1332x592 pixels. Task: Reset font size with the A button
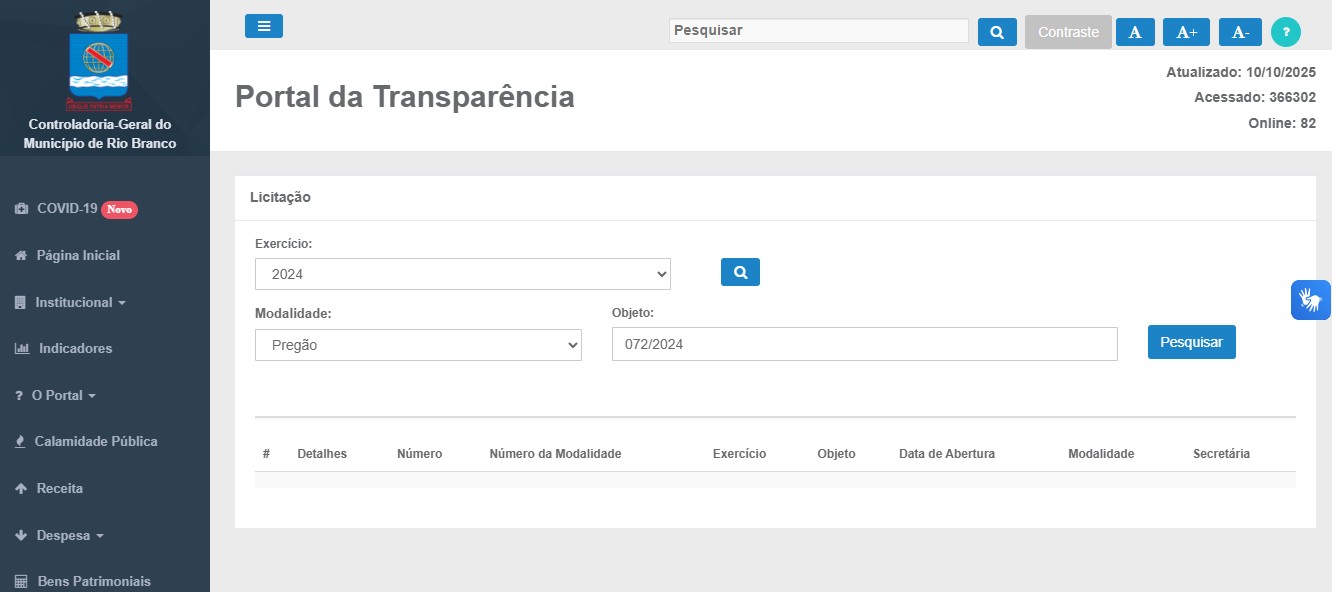pyautogui.click(x=1135, y=32)
